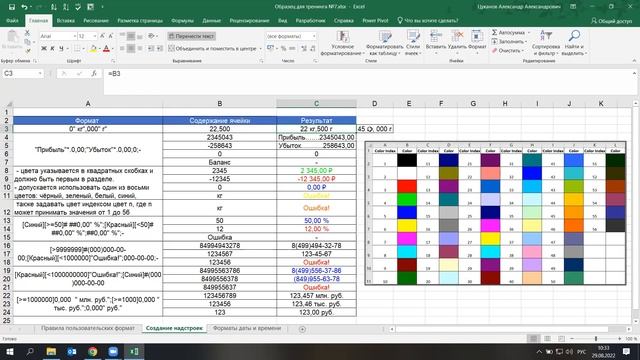This screenshot has height=360, width=640.
Task: Click the Insert Function fx icon
Action: point(94,73)
